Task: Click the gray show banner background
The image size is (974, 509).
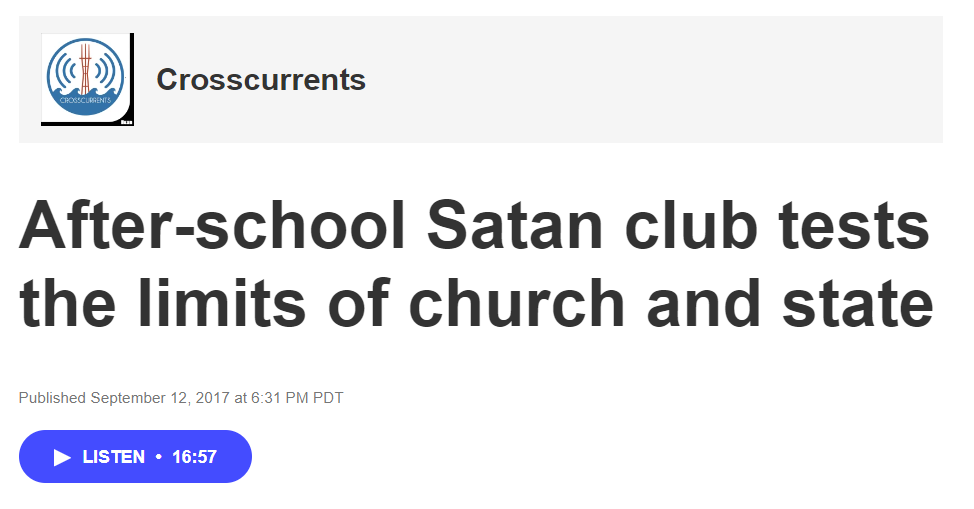Action: [x=650, y=80]
